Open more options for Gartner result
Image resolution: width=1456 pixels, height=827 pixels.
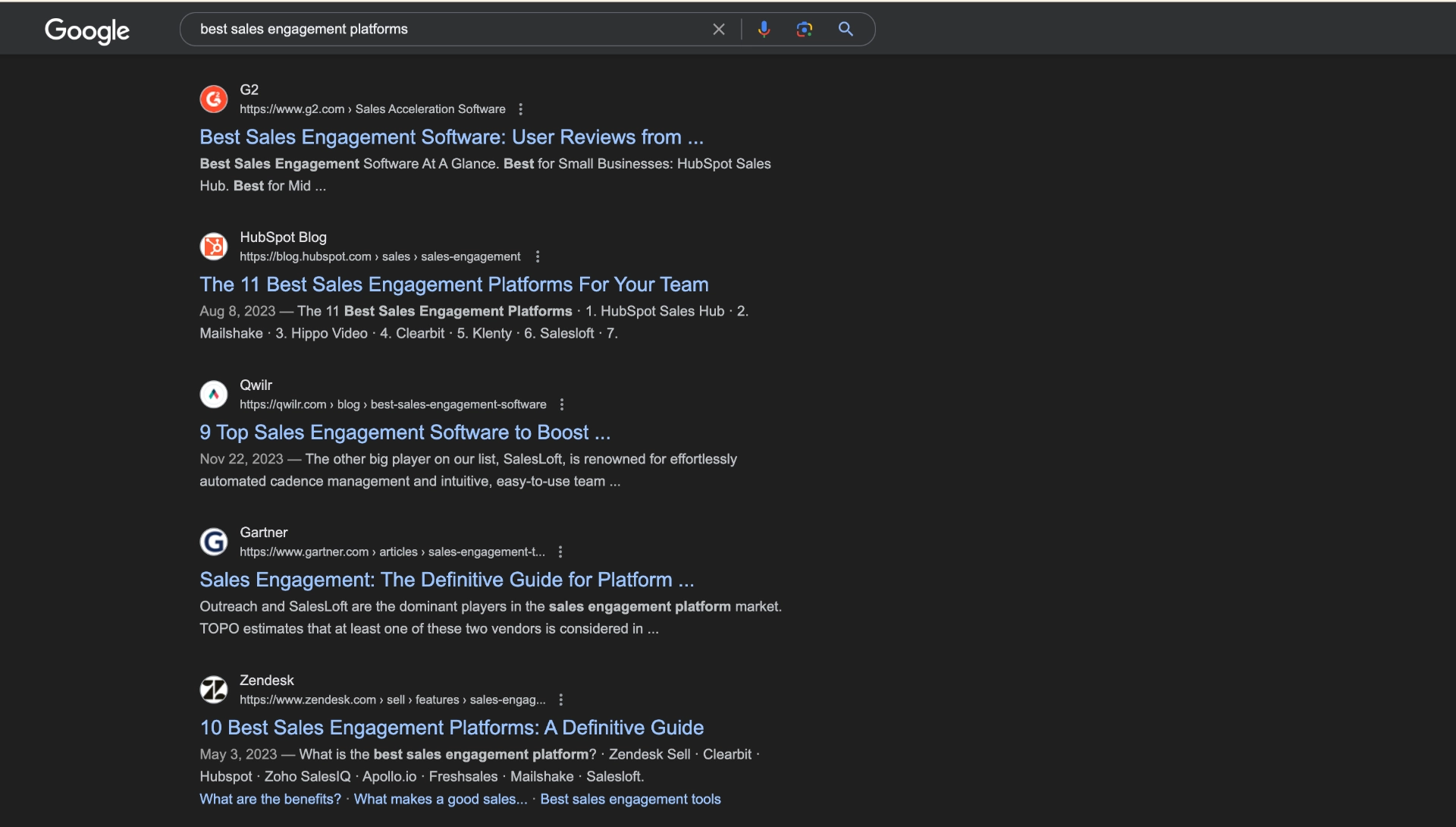click(560, 552)
